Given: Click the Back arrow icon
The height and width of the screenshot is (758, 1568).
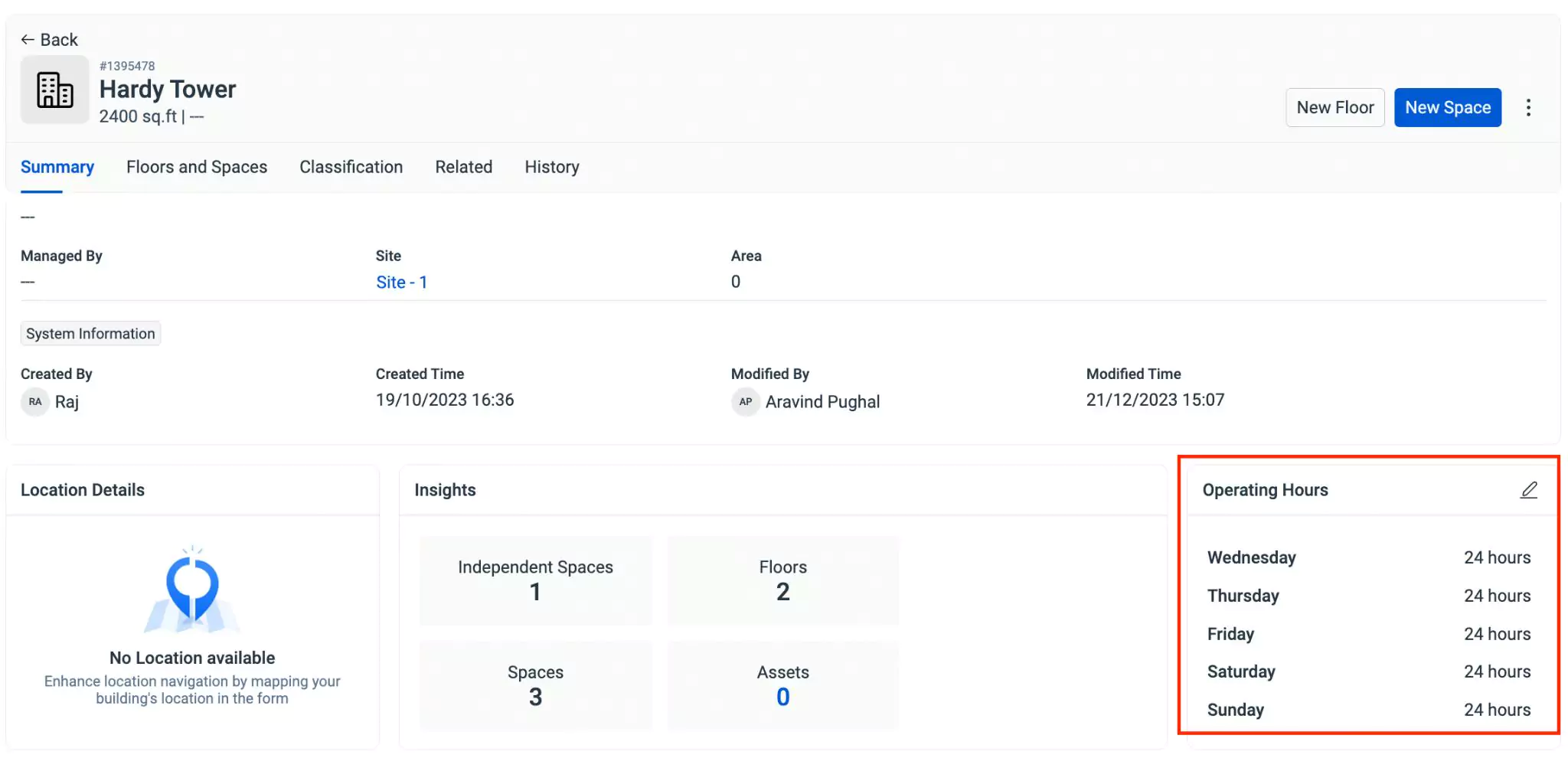Looking at the screenshot, I should 28,40.
